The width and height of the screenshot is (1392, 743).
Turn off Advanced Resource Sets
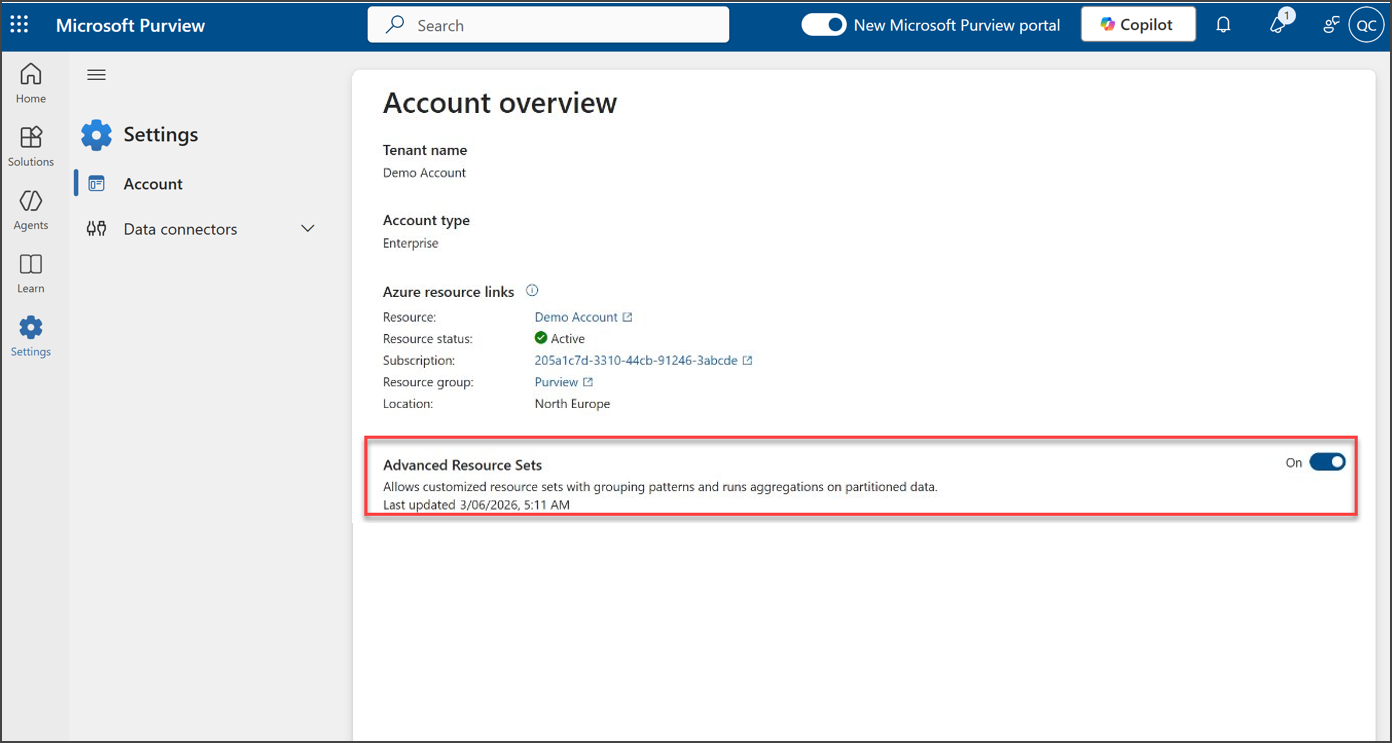pyautogui.click(x=1327, y=461)
